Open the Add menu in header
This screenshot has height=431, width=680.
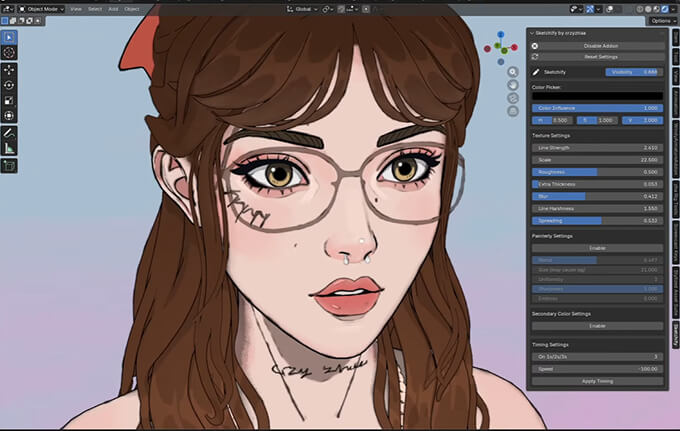[111, 8]
